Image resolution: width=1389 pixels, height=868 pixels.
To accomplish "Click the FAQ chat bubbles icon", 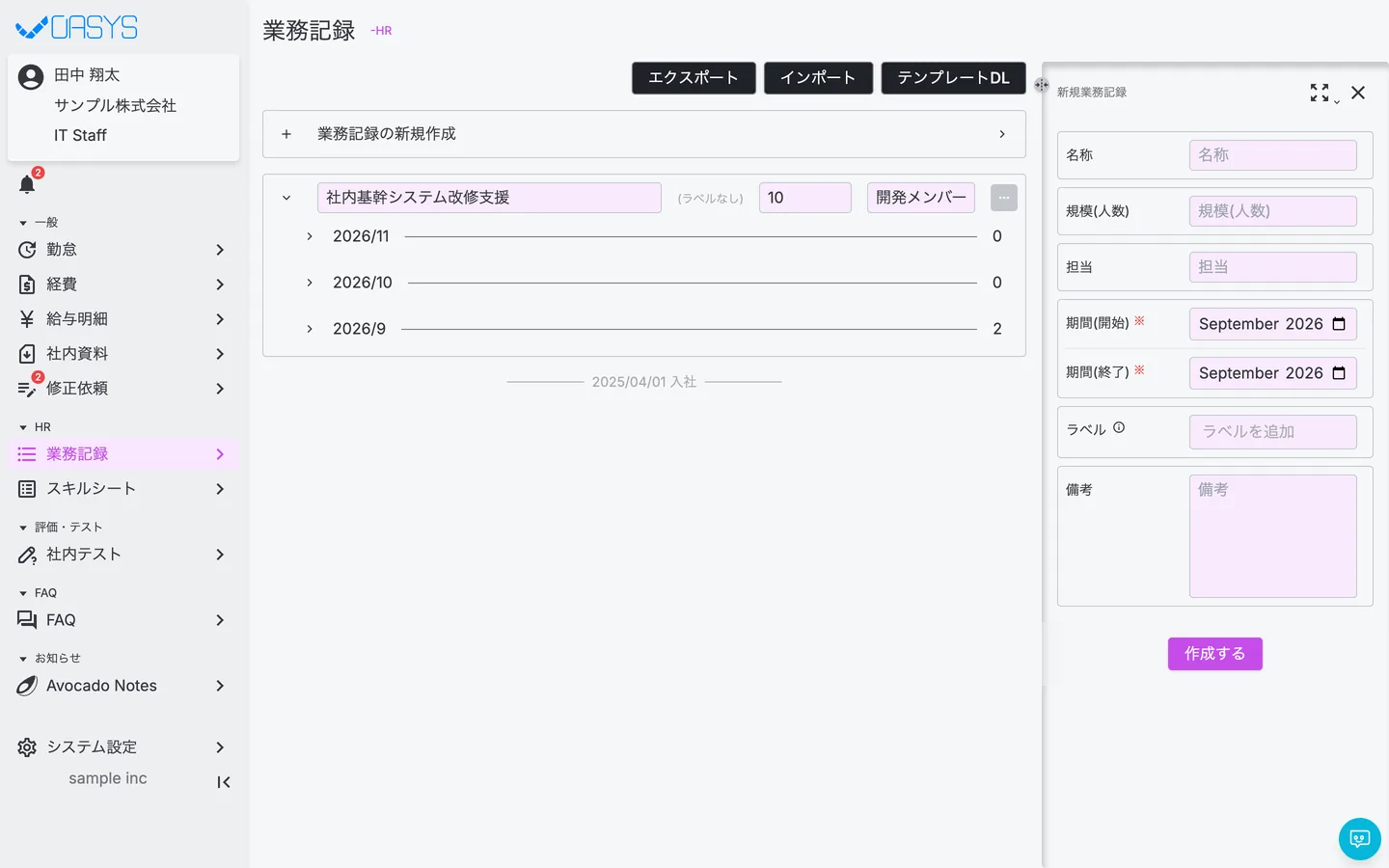I will tap(27, 620).
